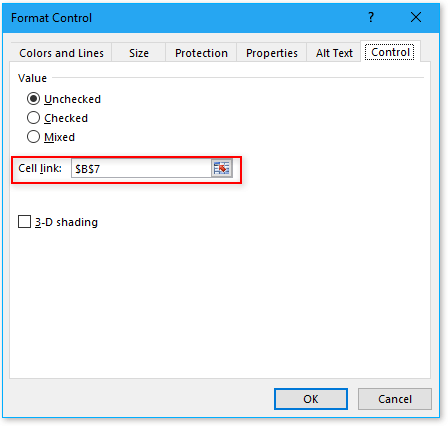The image size is (448, 428).
Task: Open the Alt Text tab
Action: 334,53
